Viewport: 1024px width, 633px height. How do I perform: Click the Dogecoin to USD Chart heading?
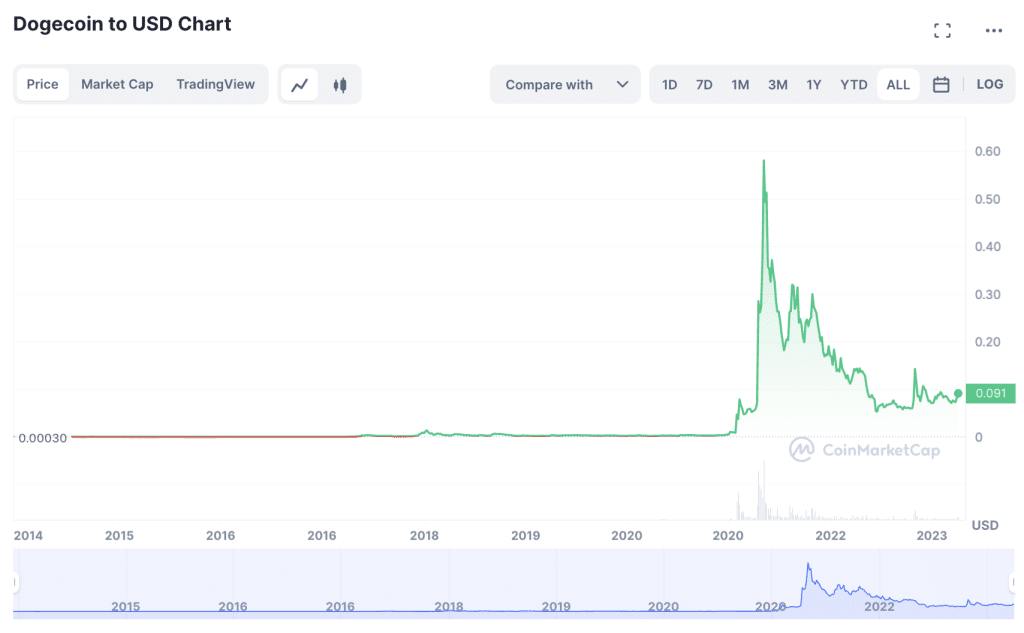[122, 24]
